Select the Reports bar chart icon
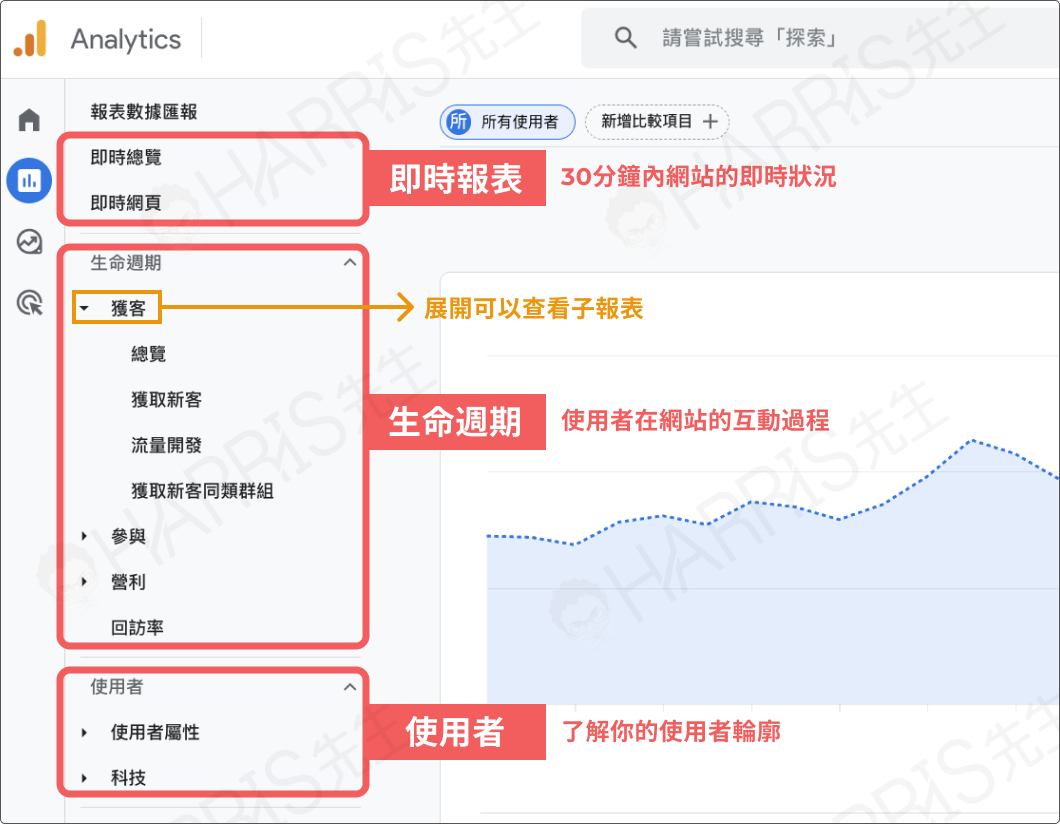The image size is (1060, 824). click(x=29, y=180)
